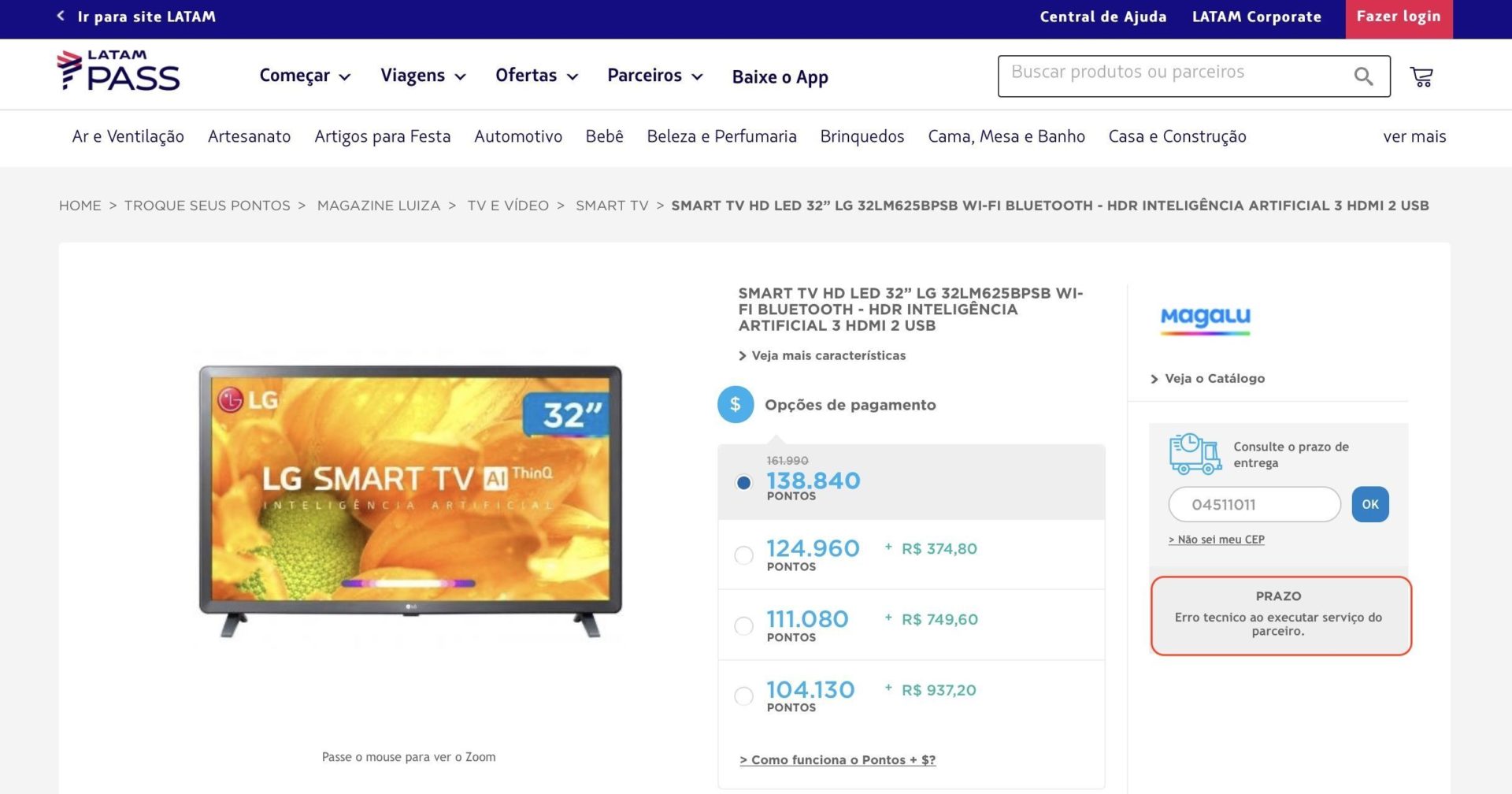Go to HOME breadcrumb

coord(80,206)
